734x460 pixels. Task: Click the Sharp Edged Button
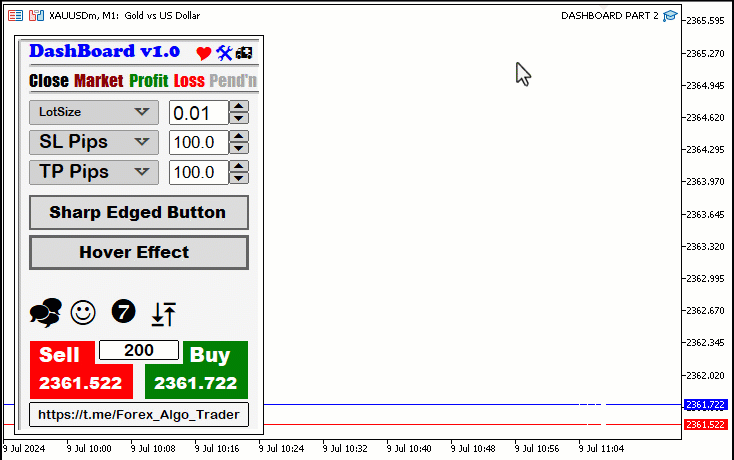[139, 212]
